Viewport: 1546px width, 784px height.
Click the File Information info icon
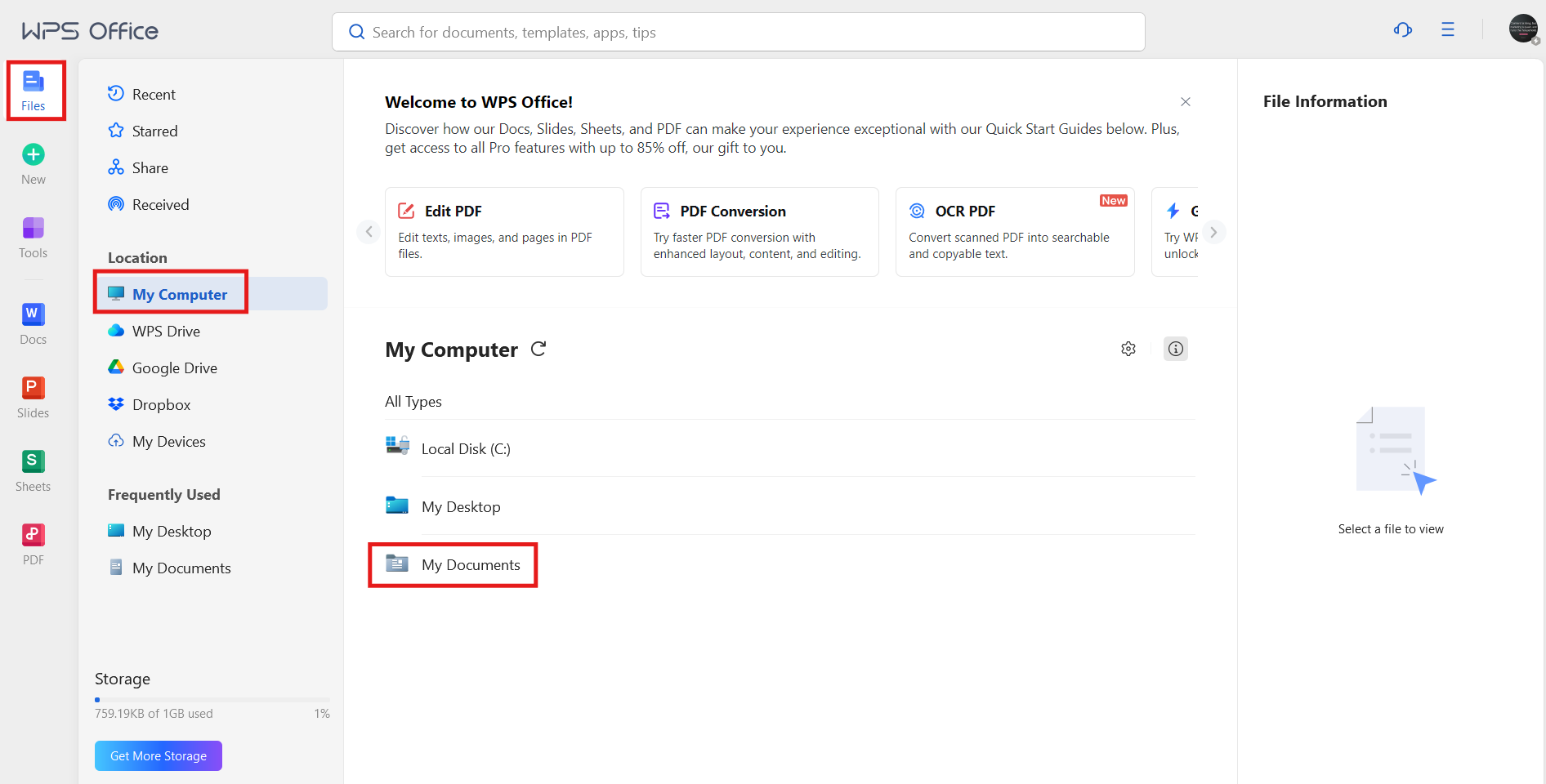[x=1175, y=349]
